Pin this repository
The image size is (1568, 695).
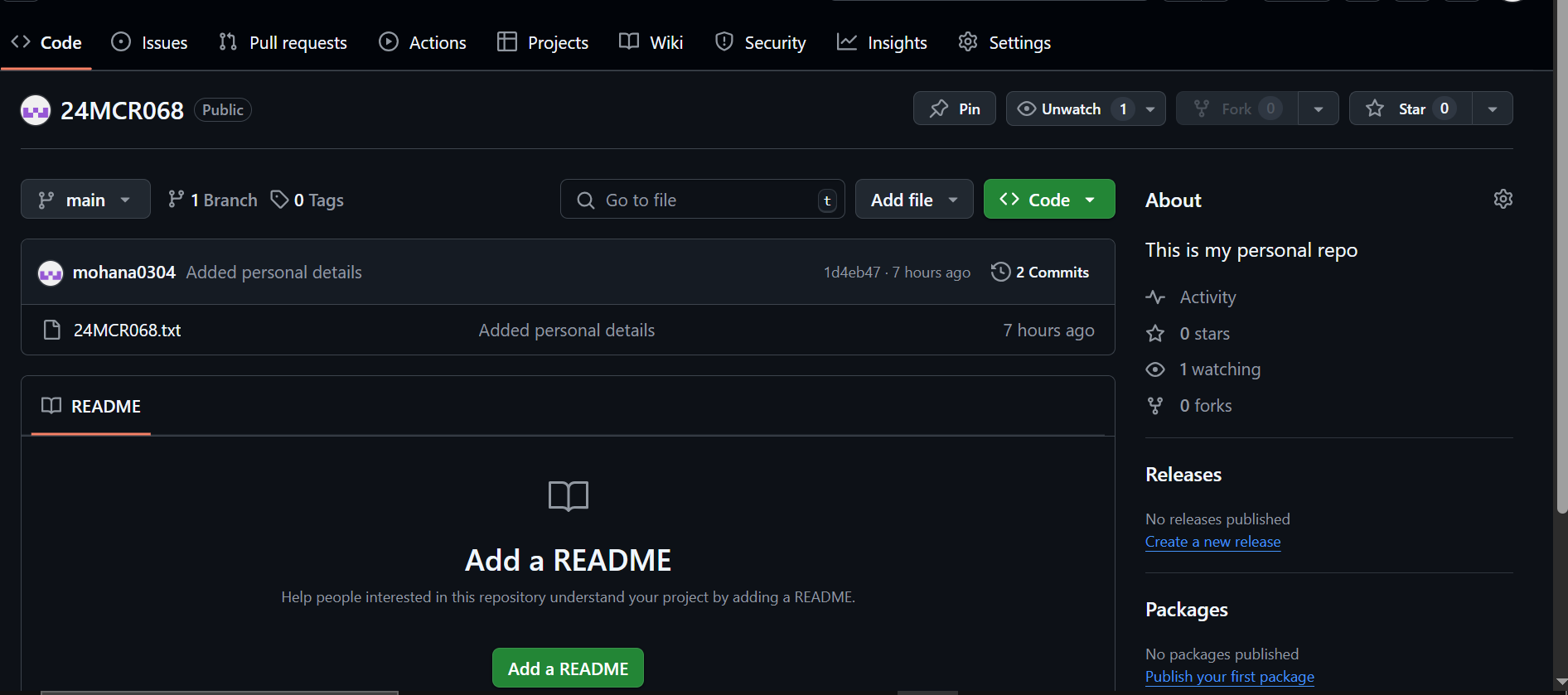[955, 109]
